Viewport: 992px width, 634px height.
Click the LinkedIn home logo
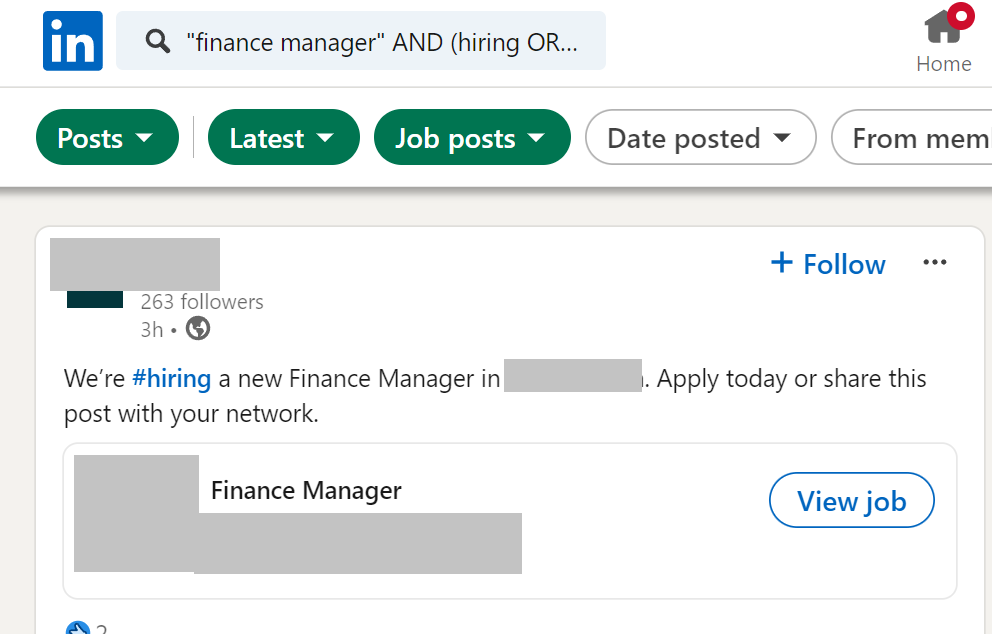pyautogui.click(x=72, y=40)
